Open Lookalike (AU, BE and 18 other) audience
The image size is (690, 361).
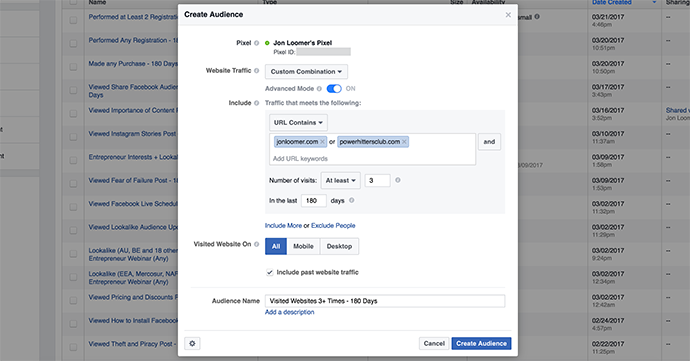(x=133, y=254)
